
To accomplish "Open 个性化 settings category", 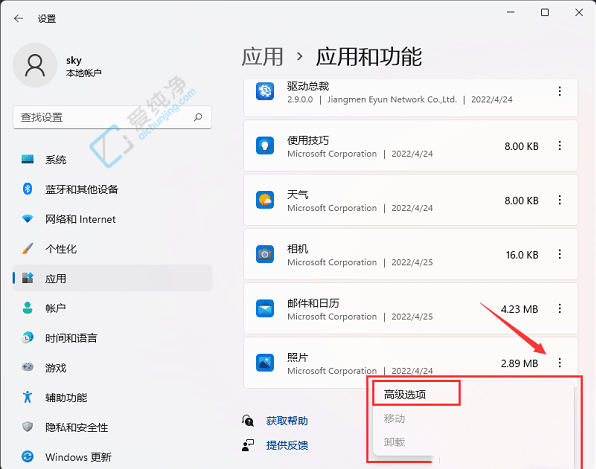I will pos(112,249).
